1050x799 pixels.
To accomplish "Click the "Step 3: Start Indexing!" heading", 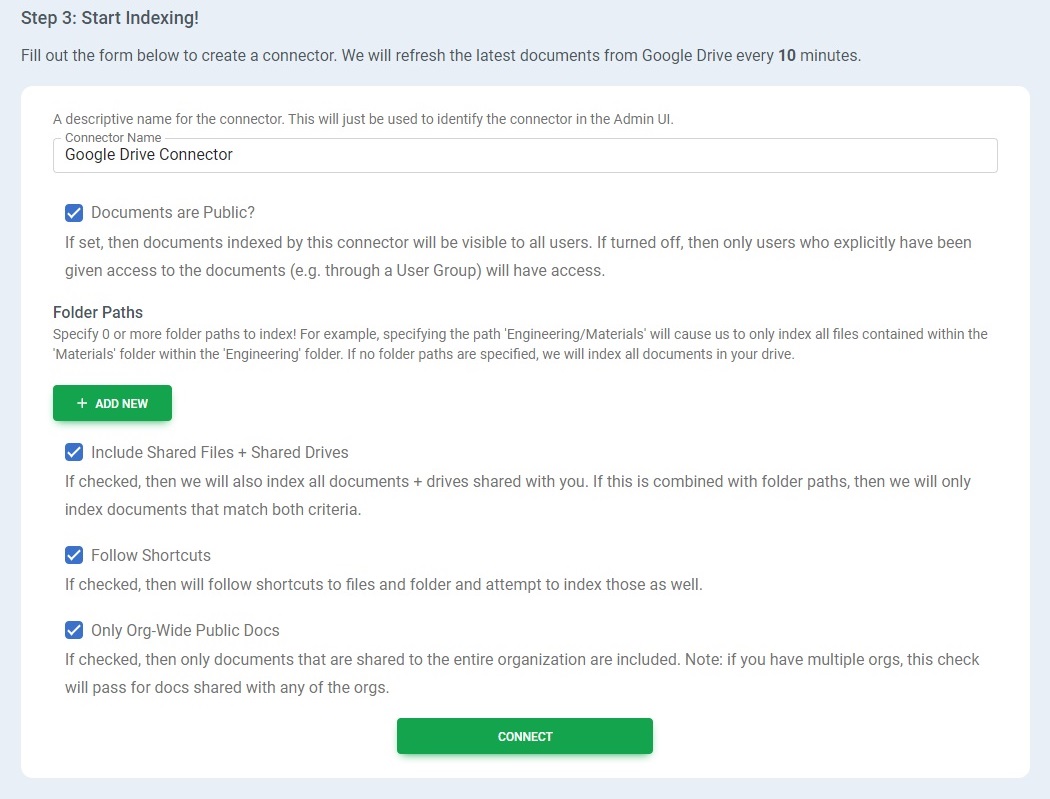I will 110,18.
